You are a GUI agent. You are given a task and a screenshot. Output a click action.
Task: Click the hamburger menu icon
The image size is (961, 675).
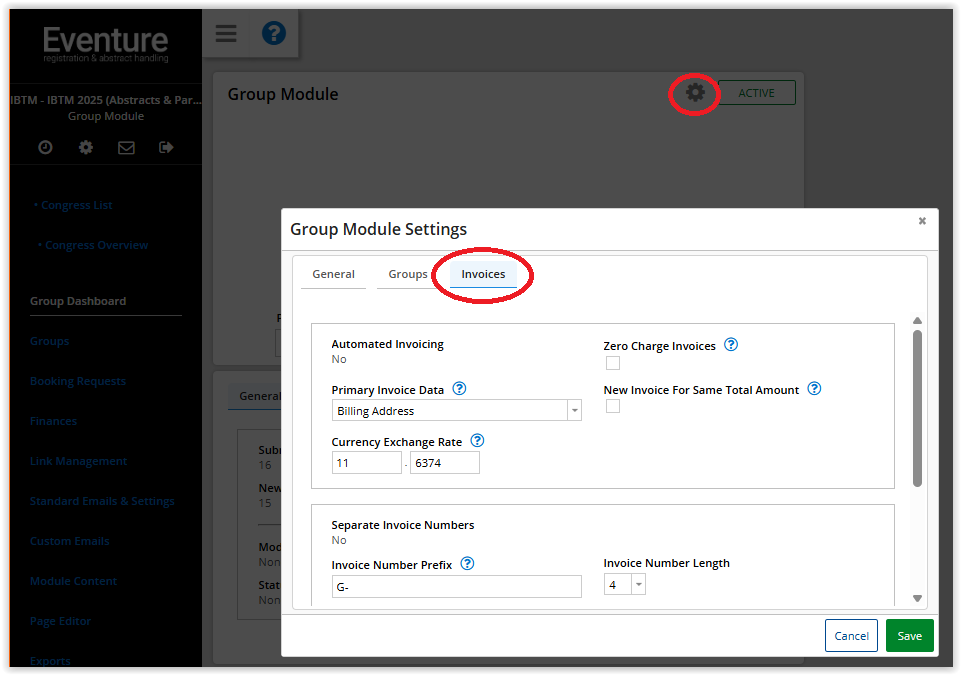coord(226,33)
